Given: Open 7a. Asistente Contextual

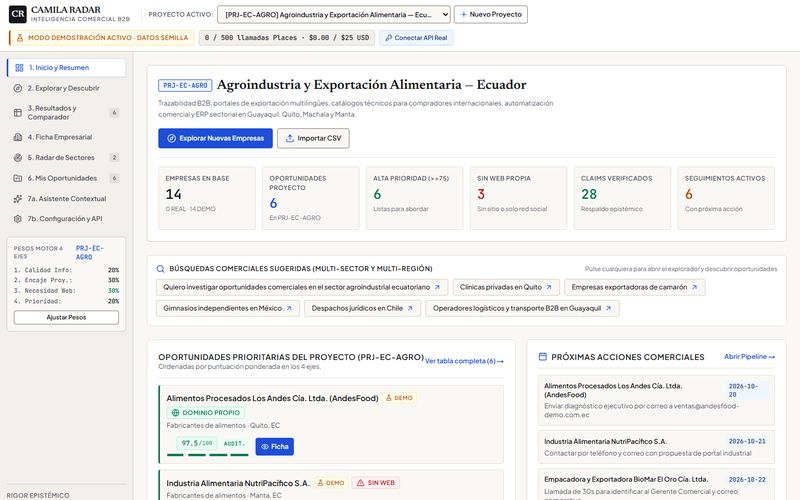Looking at the screenshot, I should point(66,198).
